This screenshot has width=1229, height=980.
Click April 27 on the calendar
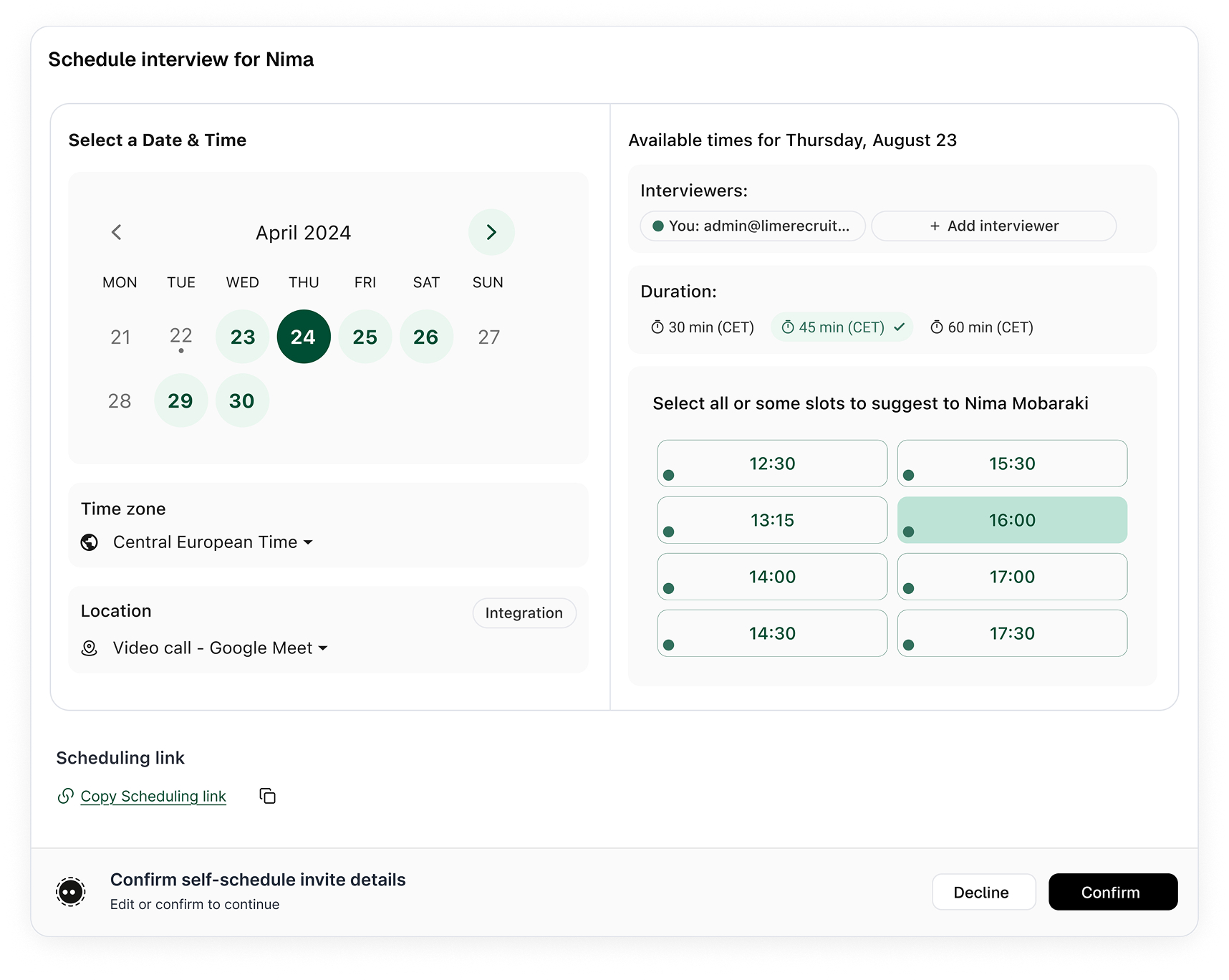coord(489,337)
